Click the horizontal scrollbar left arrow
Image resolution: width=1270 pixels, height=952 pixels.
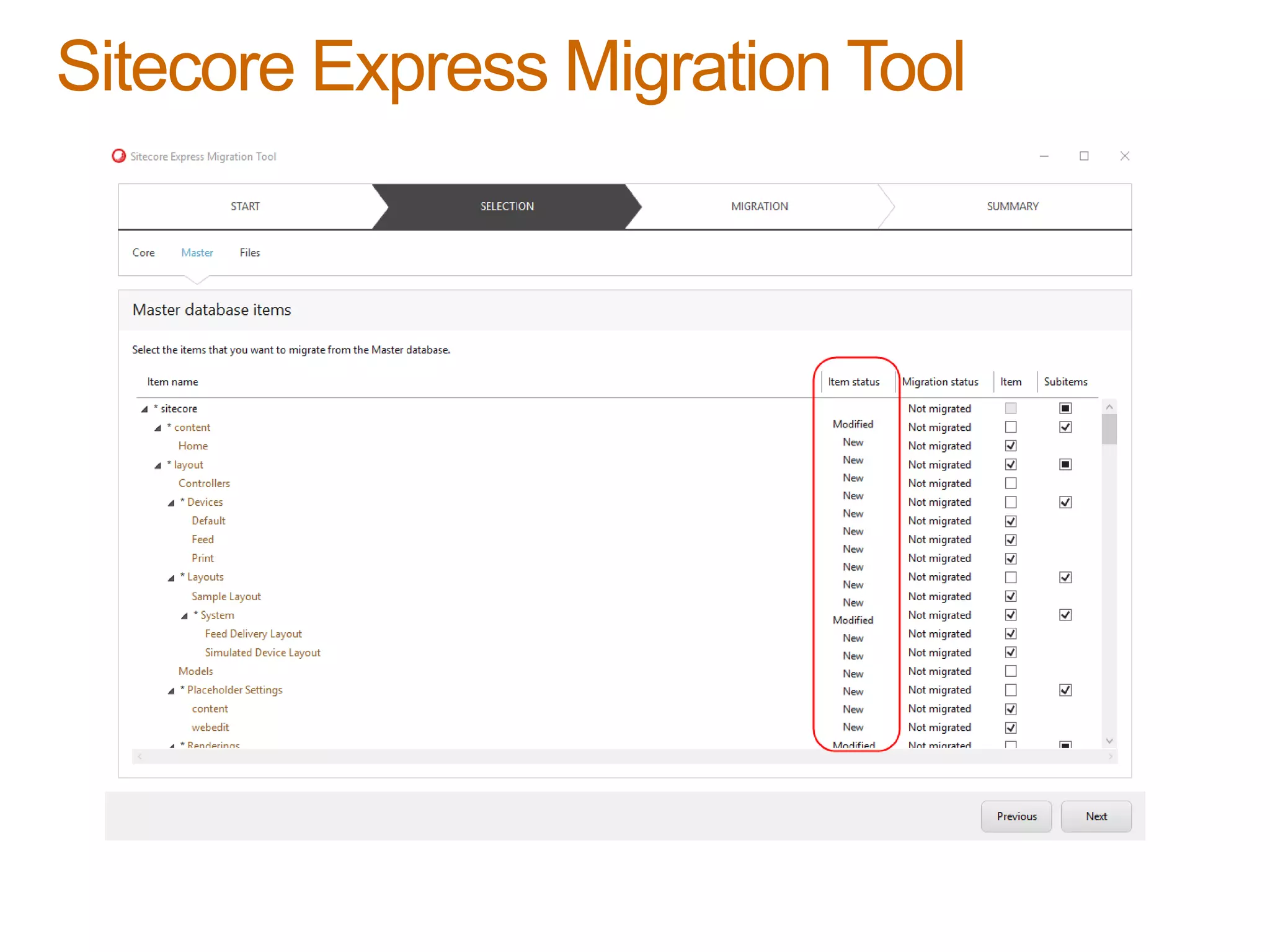click(140, 756)
